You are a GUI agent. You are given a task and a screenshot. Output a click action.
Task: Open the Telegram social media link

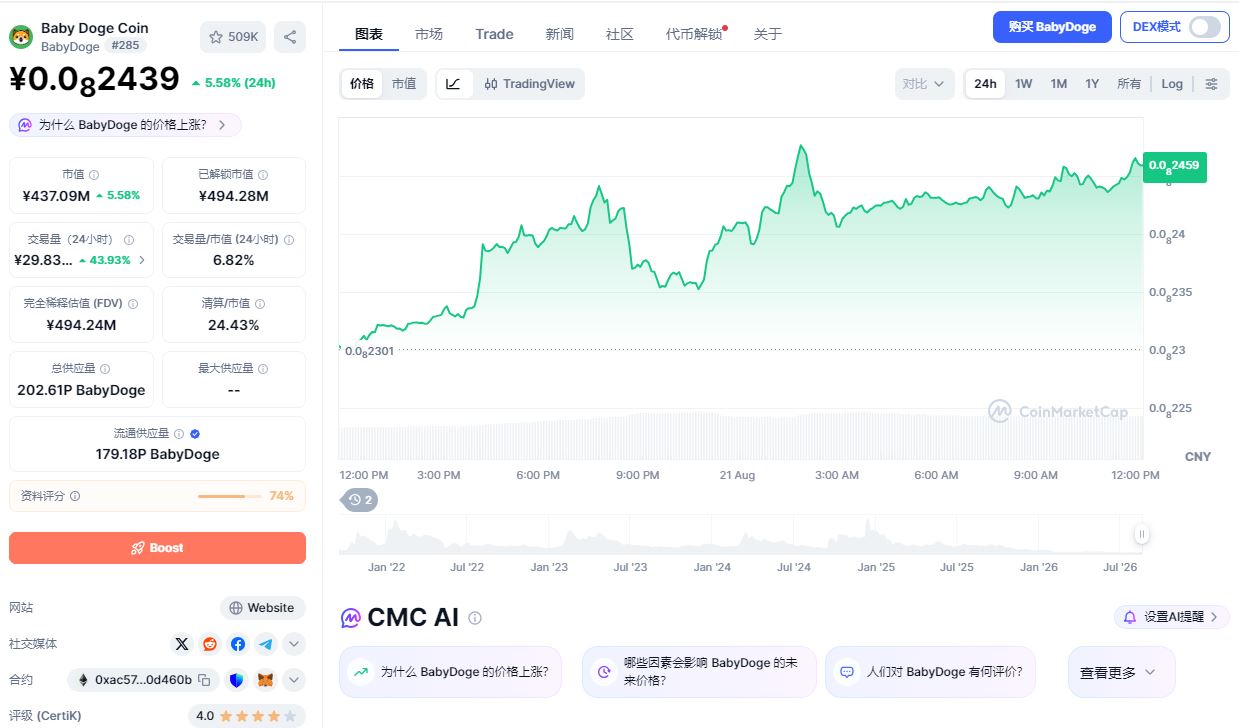[265, 644]
